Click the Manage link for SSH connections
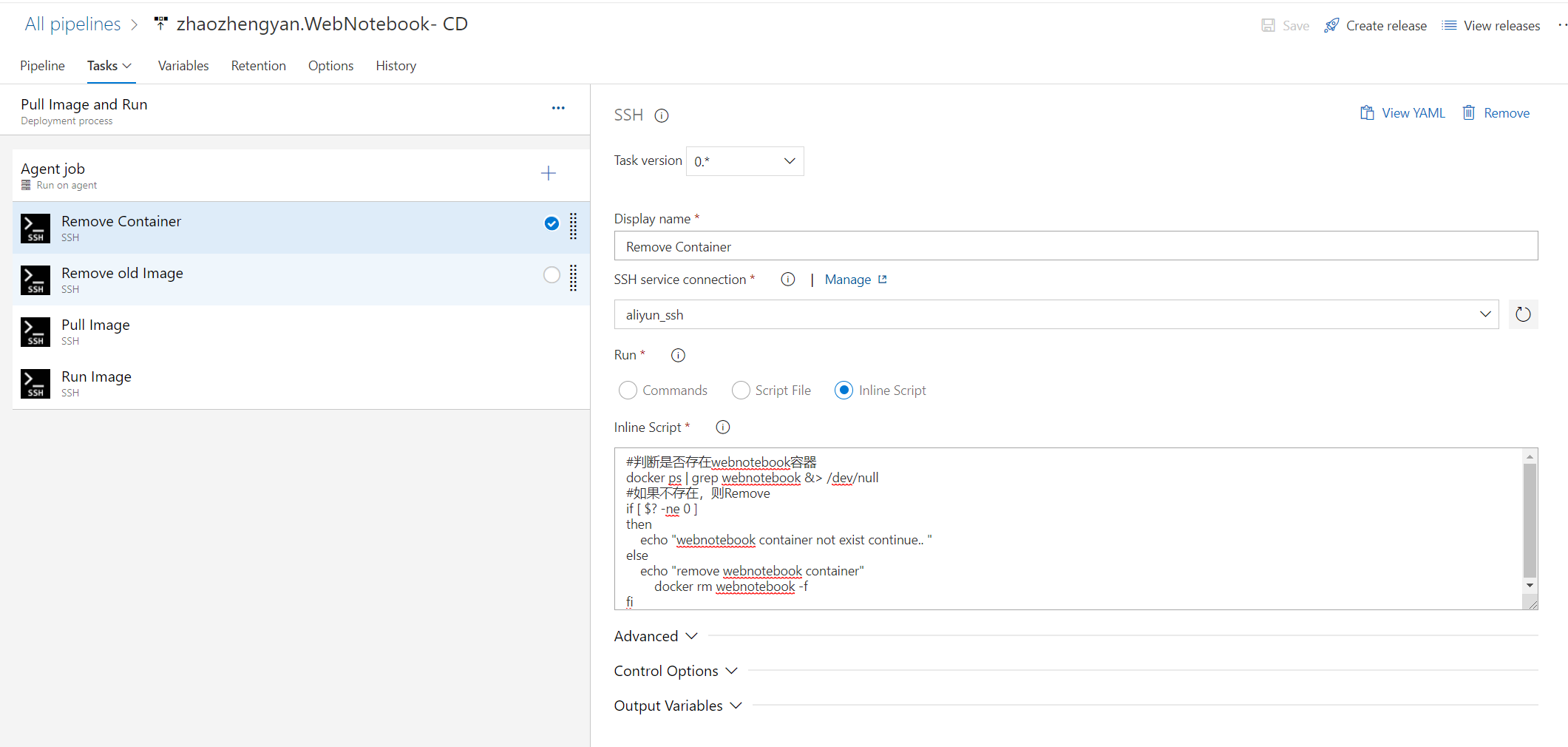Image resolution: width=1568 pixels, height=747 pixels. [848, 279]
